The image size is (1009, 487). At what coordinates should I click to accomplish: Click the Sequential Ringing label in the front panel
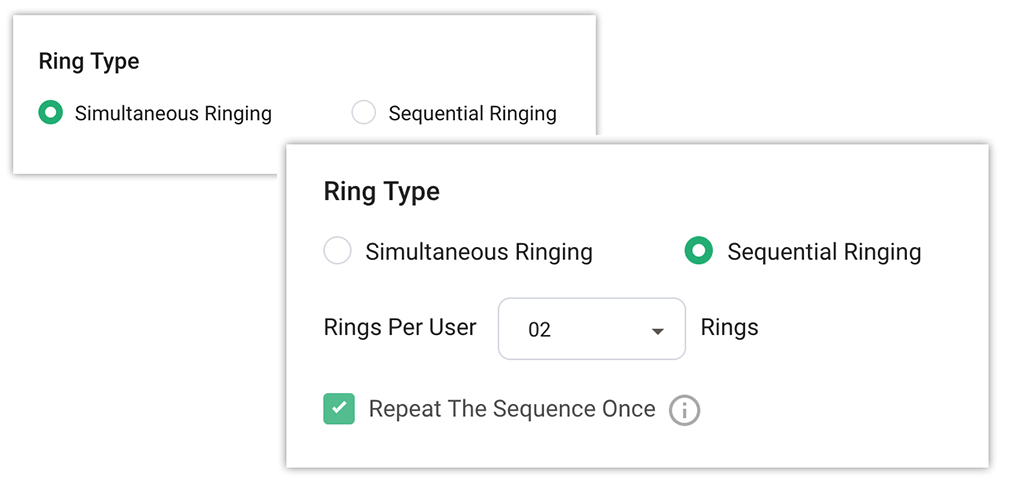click(824, 252)
